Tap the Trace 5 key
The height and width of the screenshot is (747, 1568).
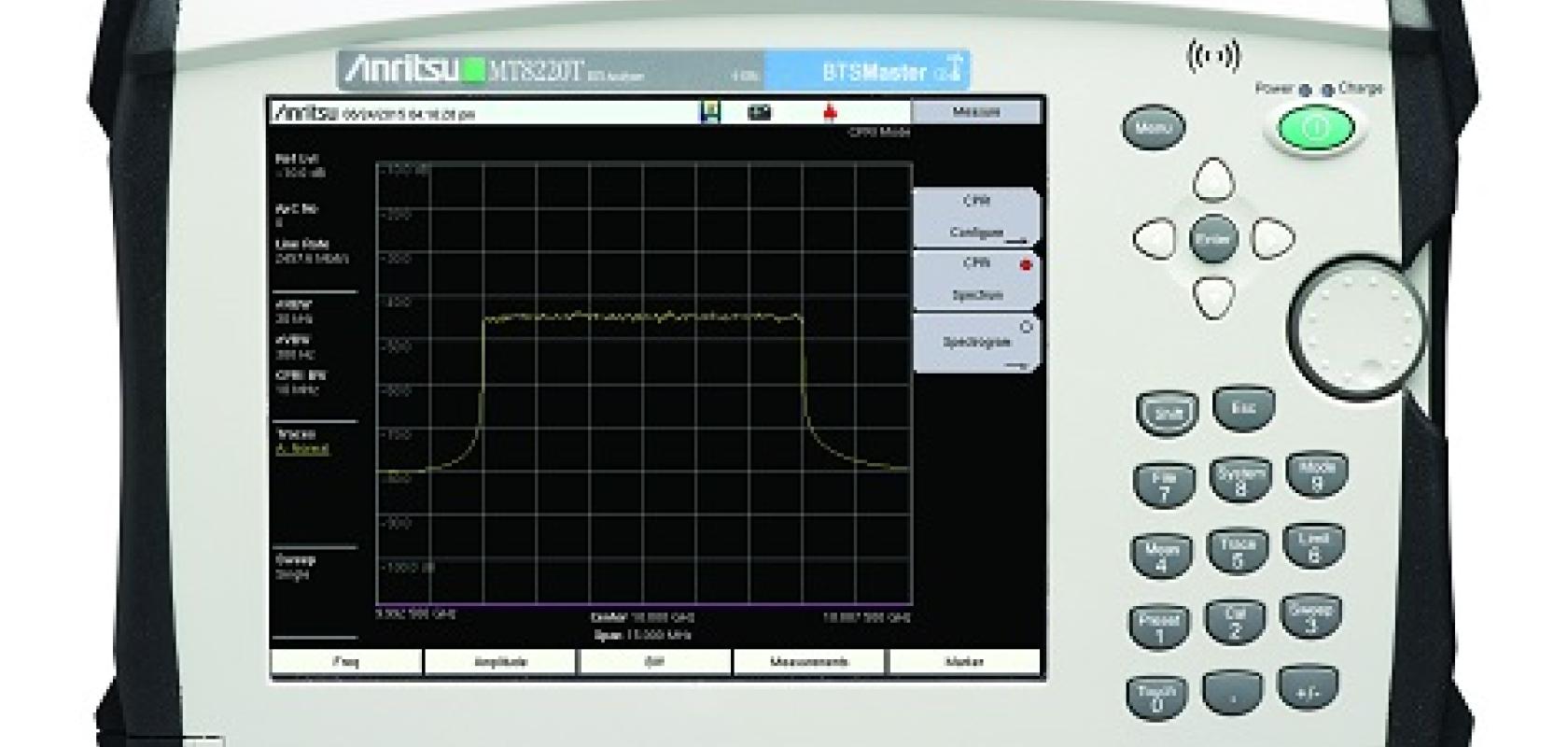tap(1238, 551)
